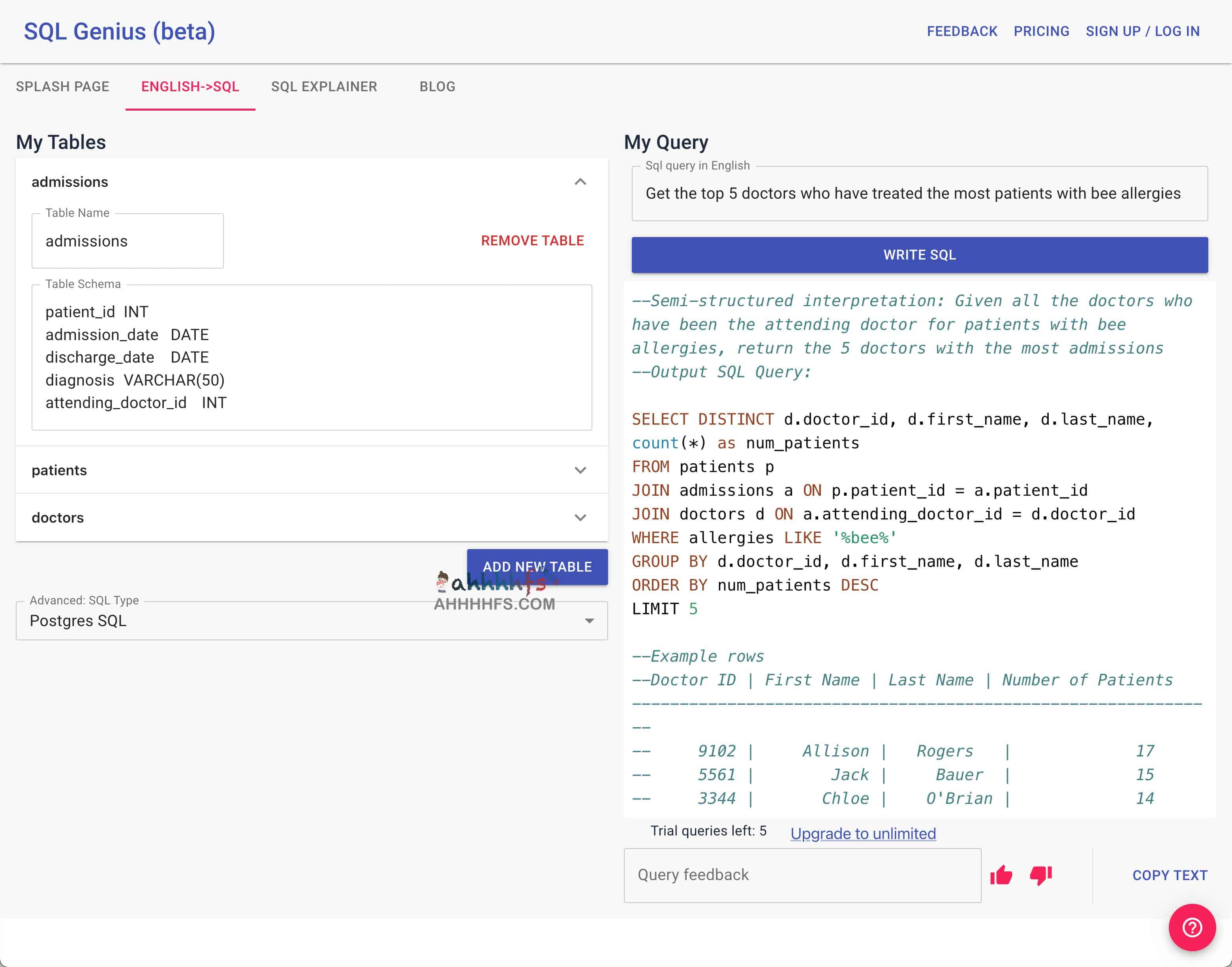
Task: Switch to the SQL Explainer tab
Action: point(324,87)
